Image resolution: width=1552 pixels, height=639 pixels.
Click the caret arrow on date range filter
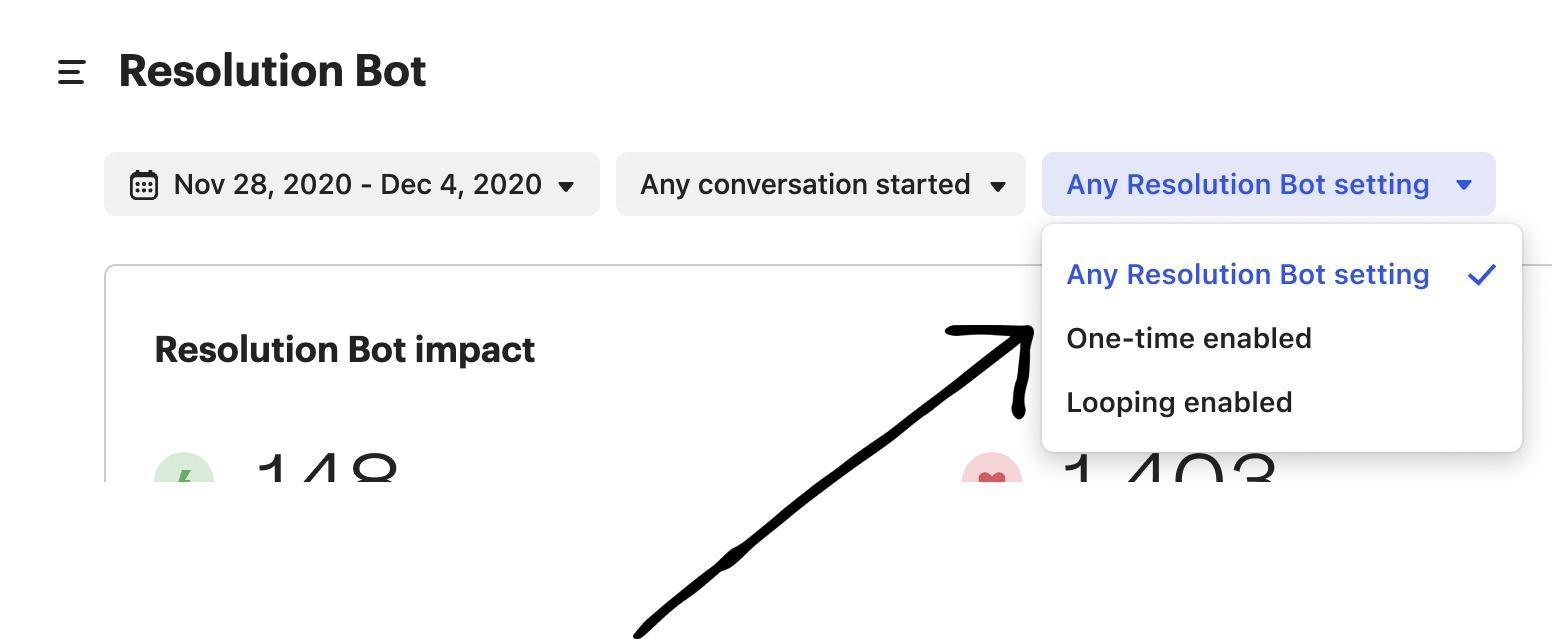(566, 186)
